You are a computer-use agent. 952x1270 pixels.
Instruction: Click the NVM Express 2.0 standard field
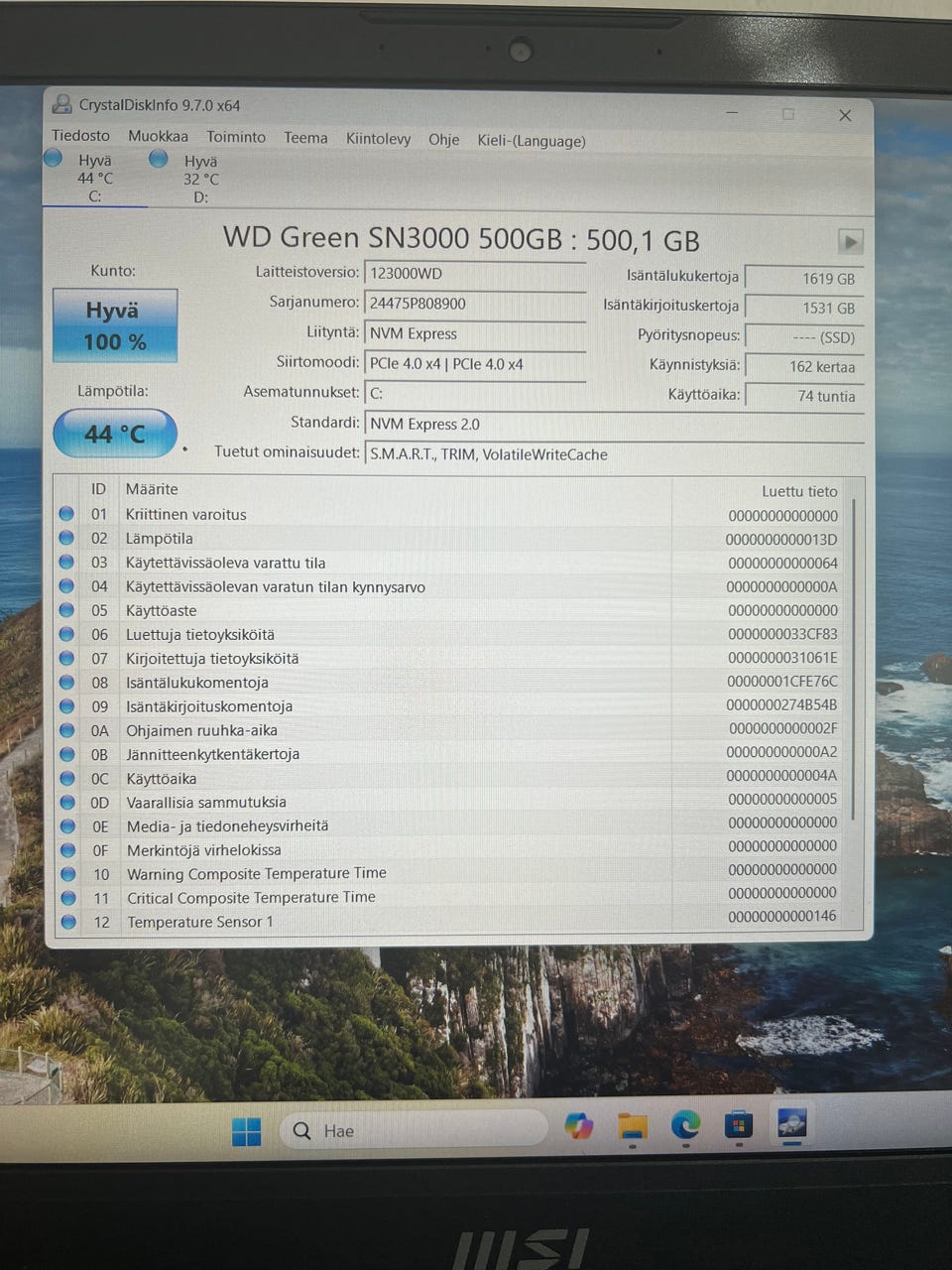click(x=614, y=425)
